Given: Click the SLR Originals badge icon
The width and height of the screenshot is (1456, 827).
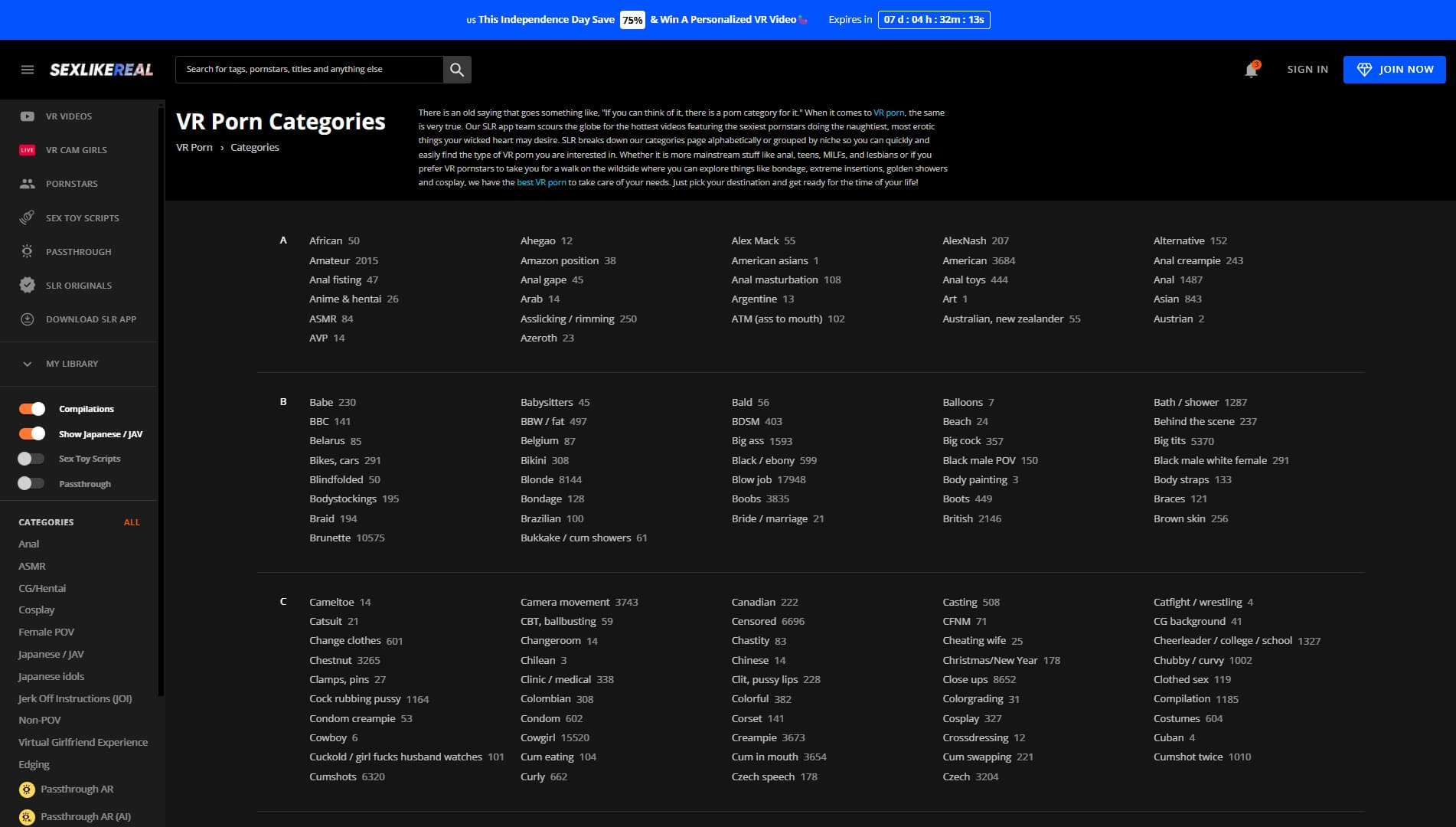Looking at the screenshot, I should (28, 285).
